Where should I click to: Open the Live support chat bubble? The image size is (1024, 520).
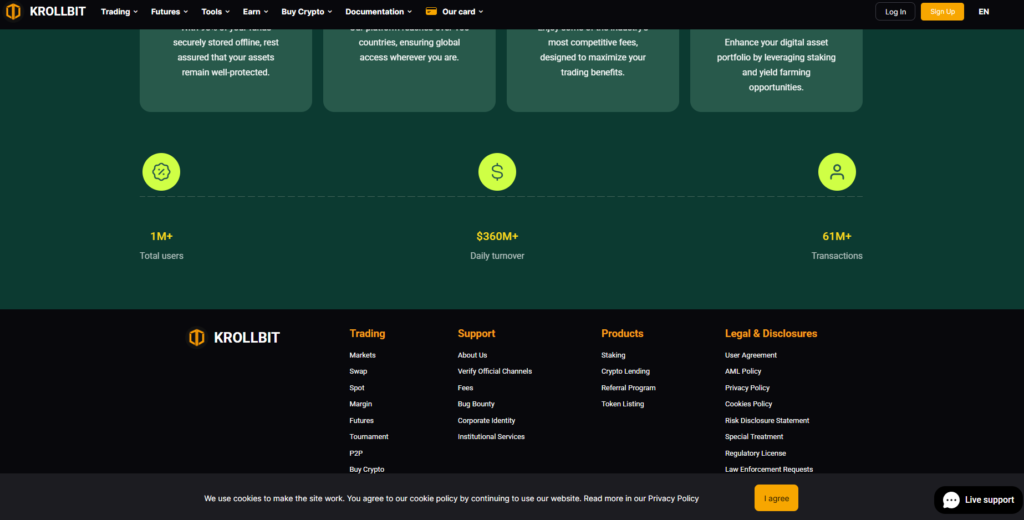pos(978,500)
